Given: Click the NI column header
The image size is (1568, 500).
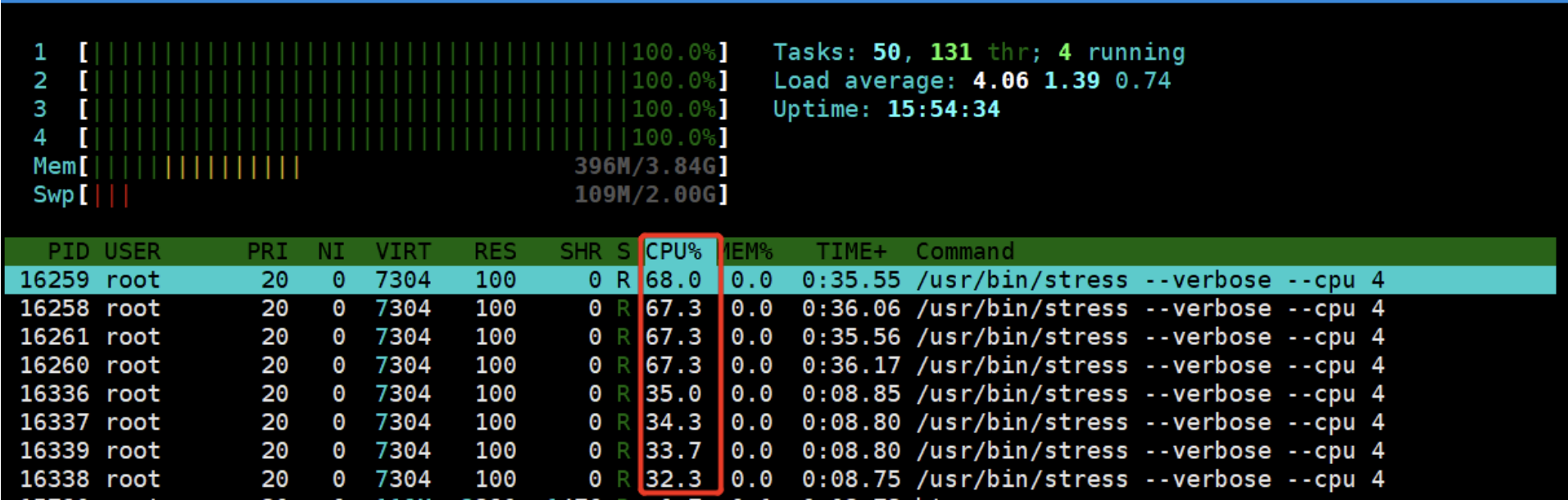Looking at the screenshot, I should 331,251.
